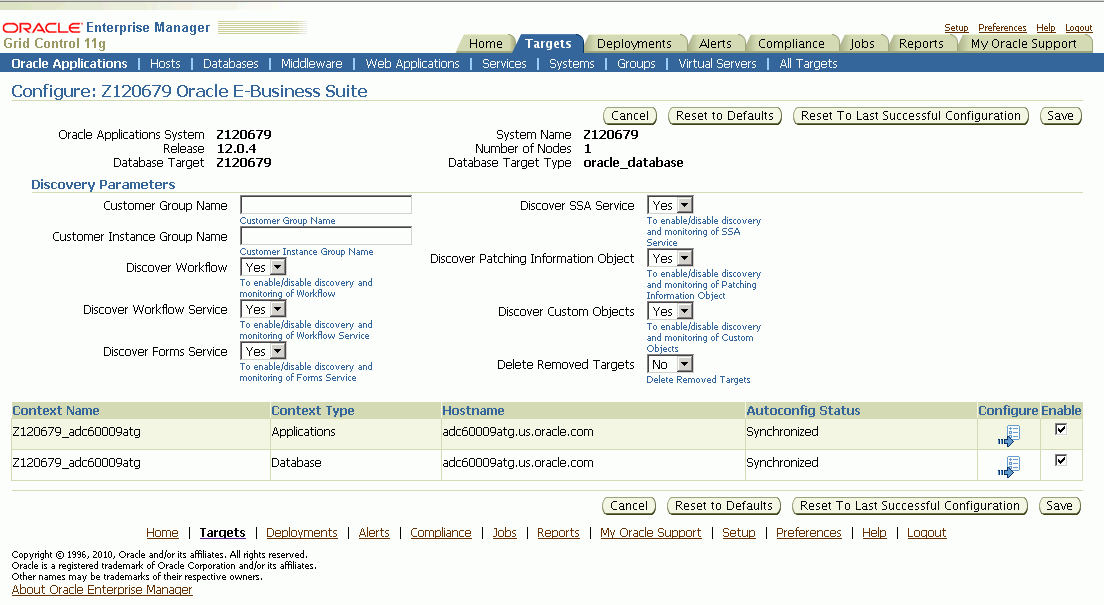Screen dimensions: 1104x605
Task: Open footer Setup link
Action: click(x=739, y=532)
